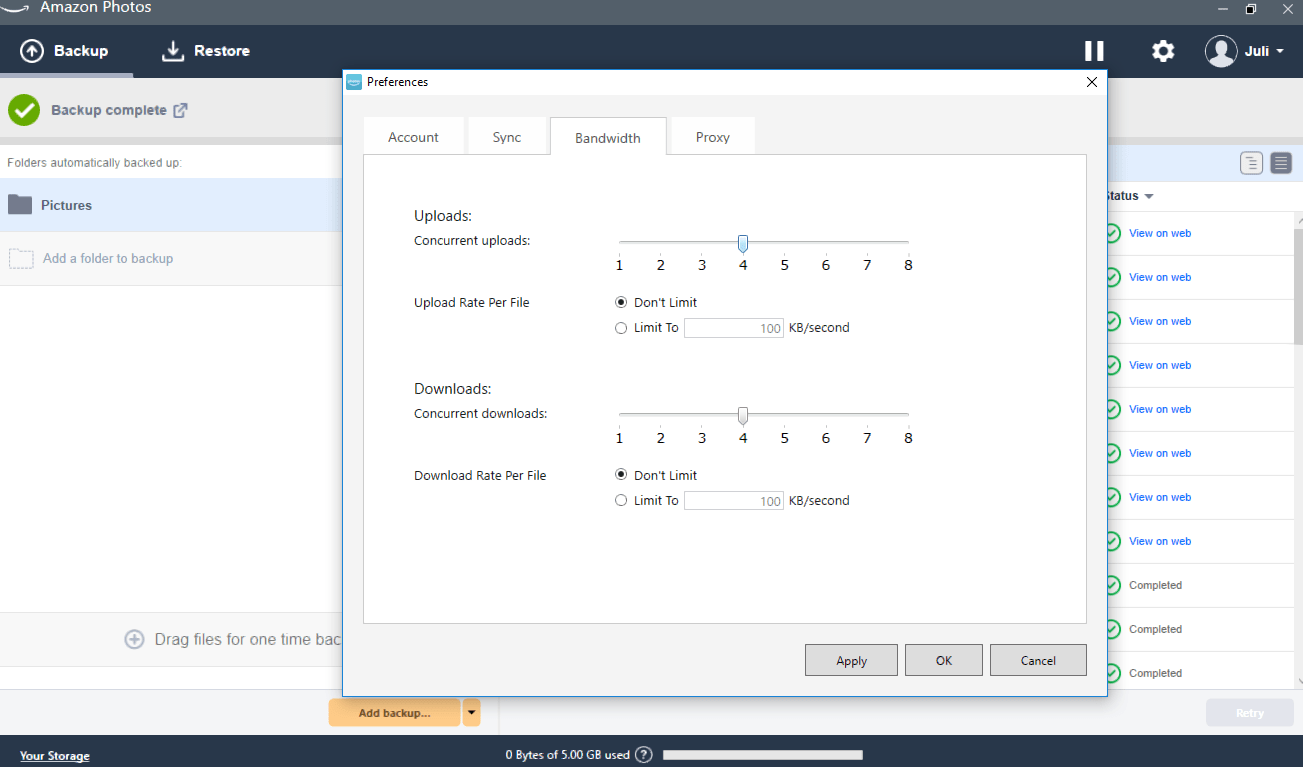This screenshot has height=767, width=1303.
Task: Confirm preferences with the OK button
Action: coord(944,660)
